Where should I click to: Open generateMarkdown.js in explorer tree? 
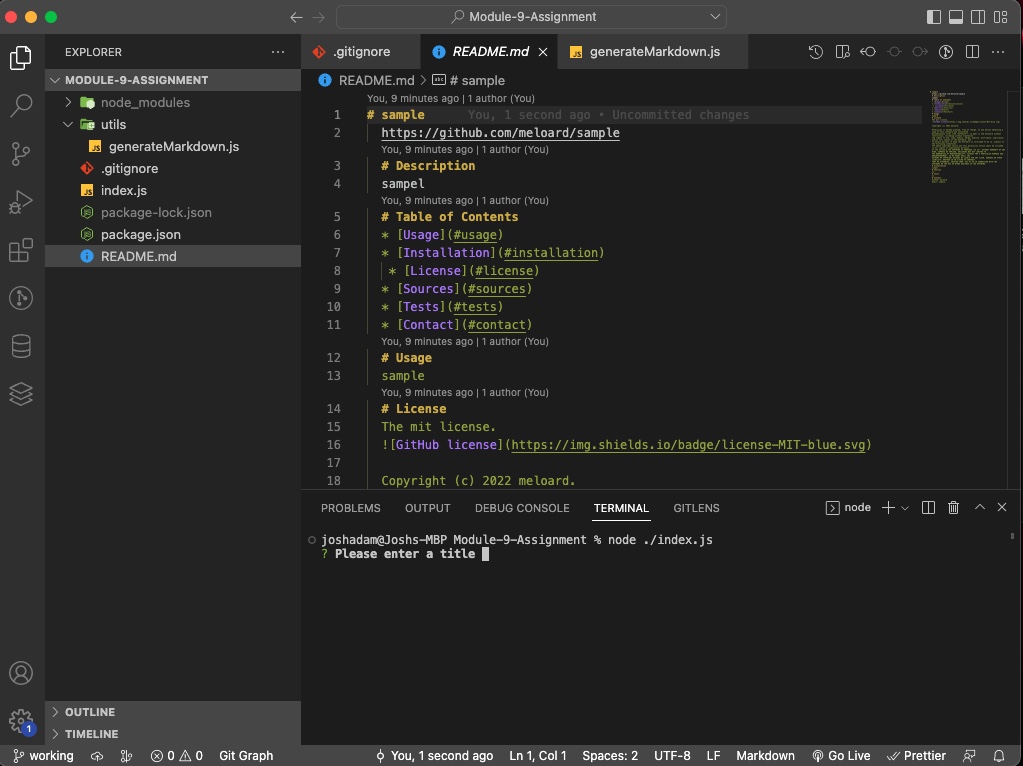tap(173, 146)
